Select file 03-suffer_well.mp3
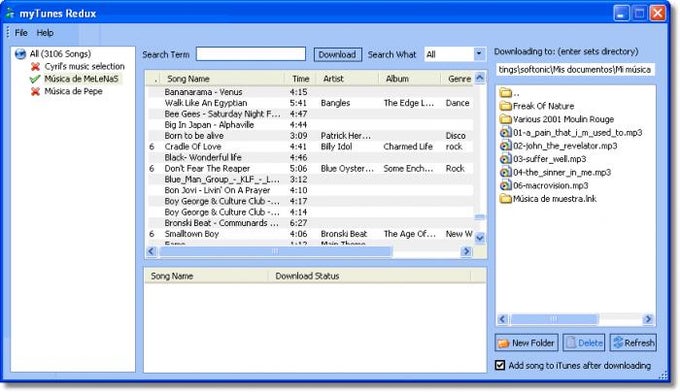 coord(549,159)
